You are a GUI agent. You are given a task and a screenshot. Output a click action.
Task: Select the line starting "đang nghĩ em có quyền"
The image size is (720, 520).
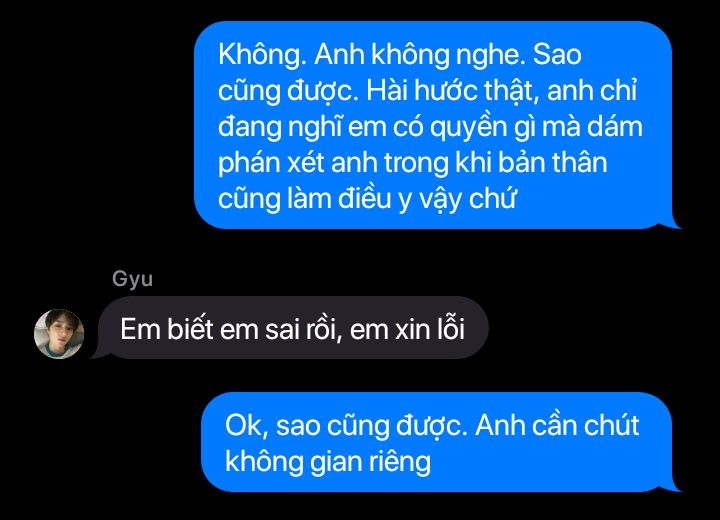click(430, 127)
